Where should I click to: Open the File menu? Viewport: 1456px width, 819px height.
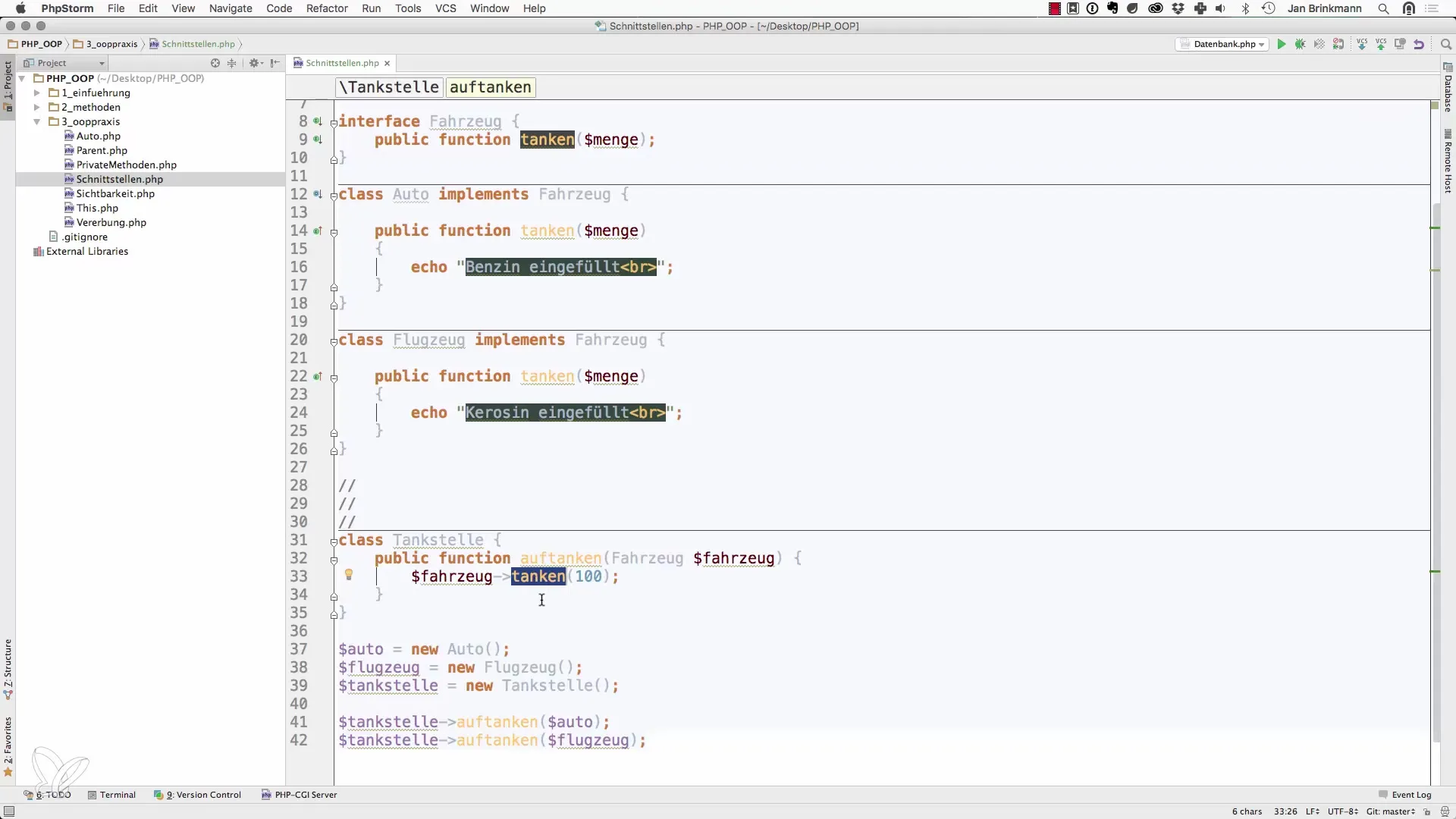pos(116,8)
